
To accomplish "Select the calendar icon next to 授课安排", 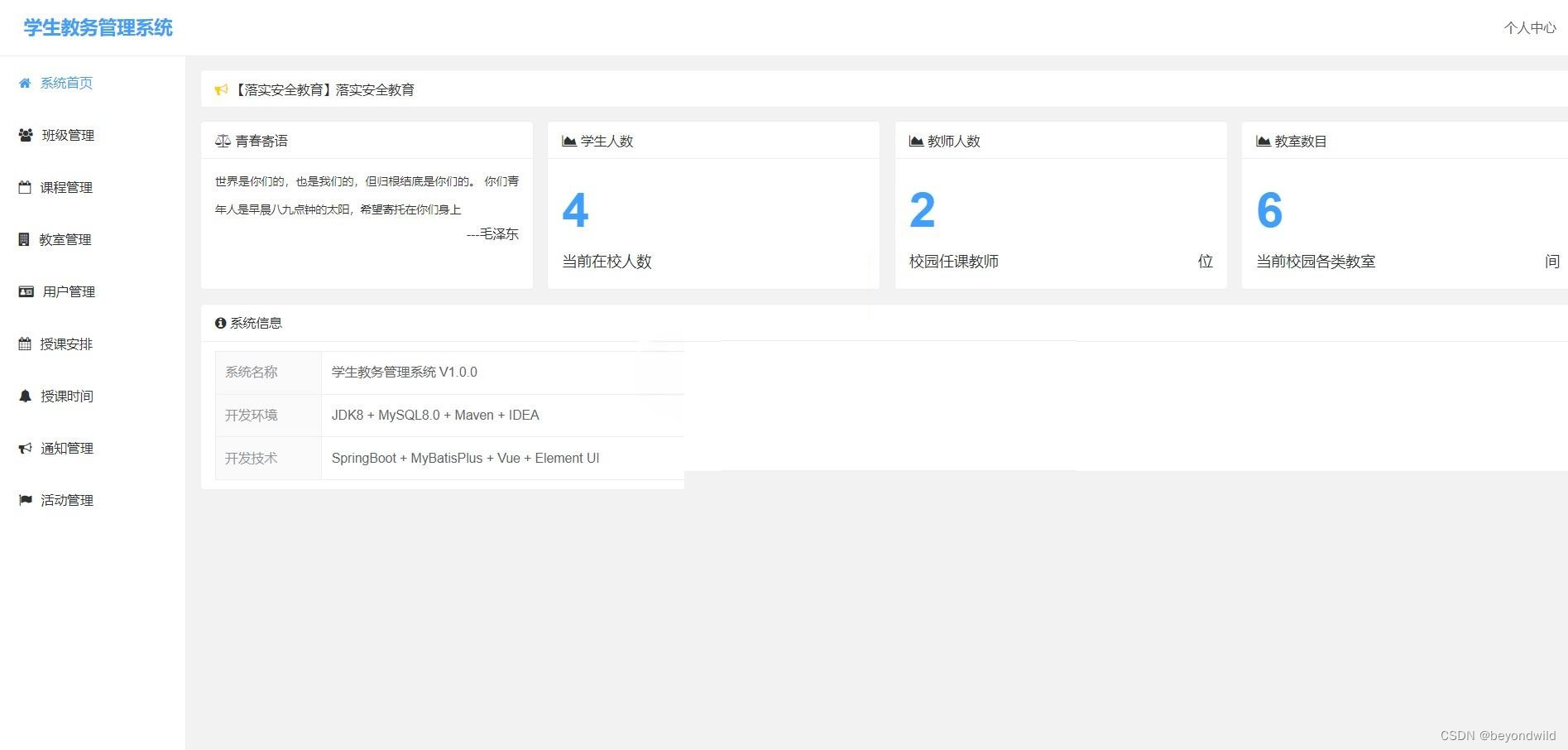I will [x=24, y=344].
